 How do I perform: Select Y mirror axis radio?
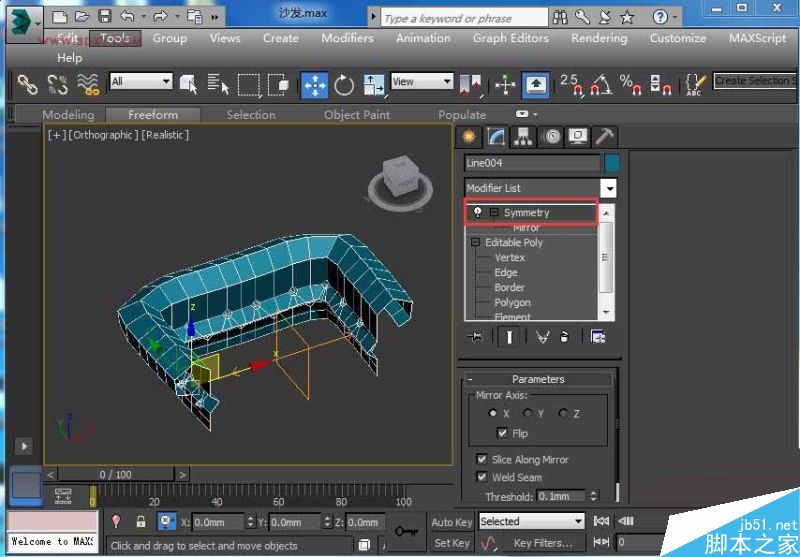point(528,413)
